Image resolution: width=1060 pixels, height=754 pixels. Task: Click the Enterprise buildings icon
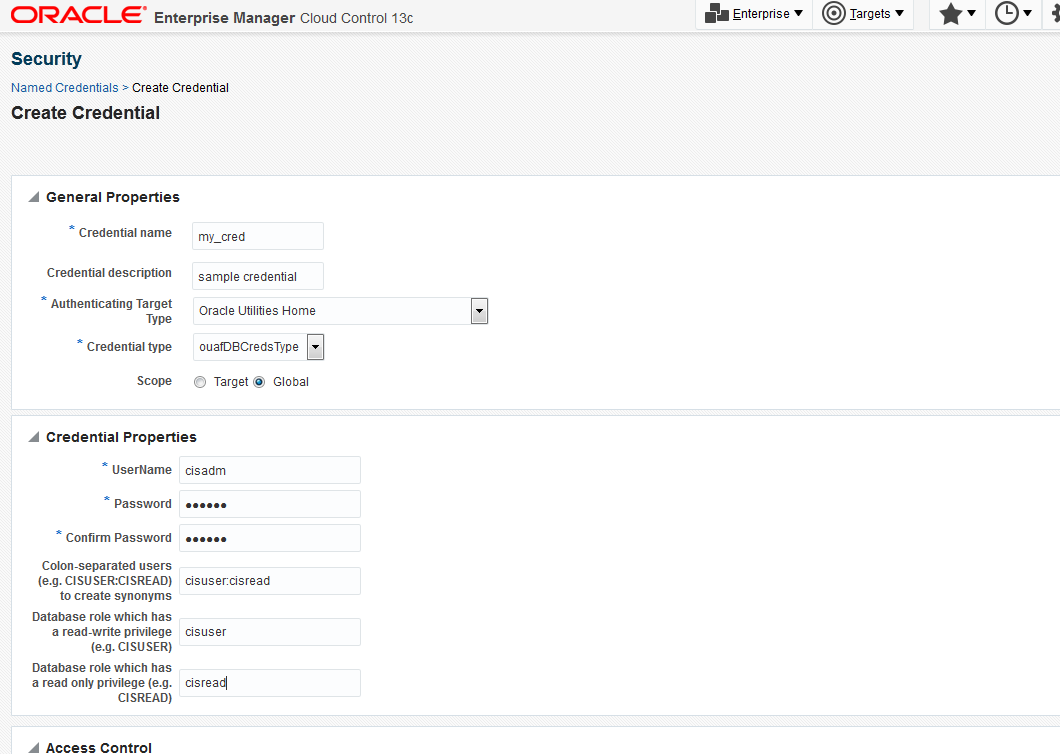716,14
